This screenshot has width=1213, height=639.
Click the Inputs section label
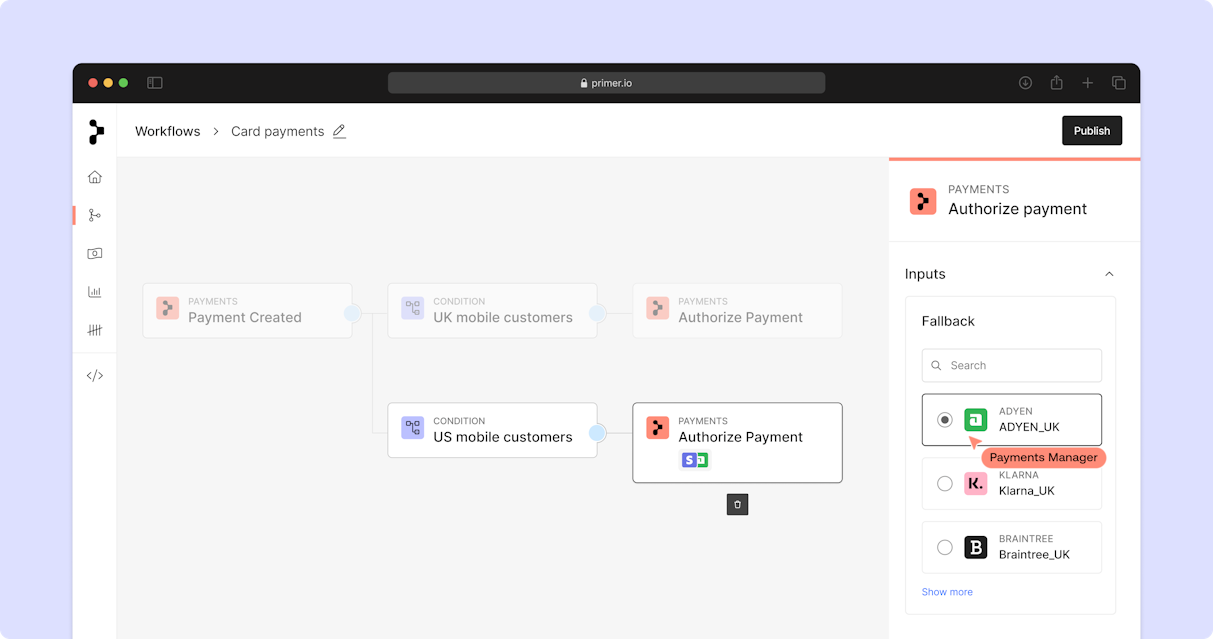tap(925, 274)
